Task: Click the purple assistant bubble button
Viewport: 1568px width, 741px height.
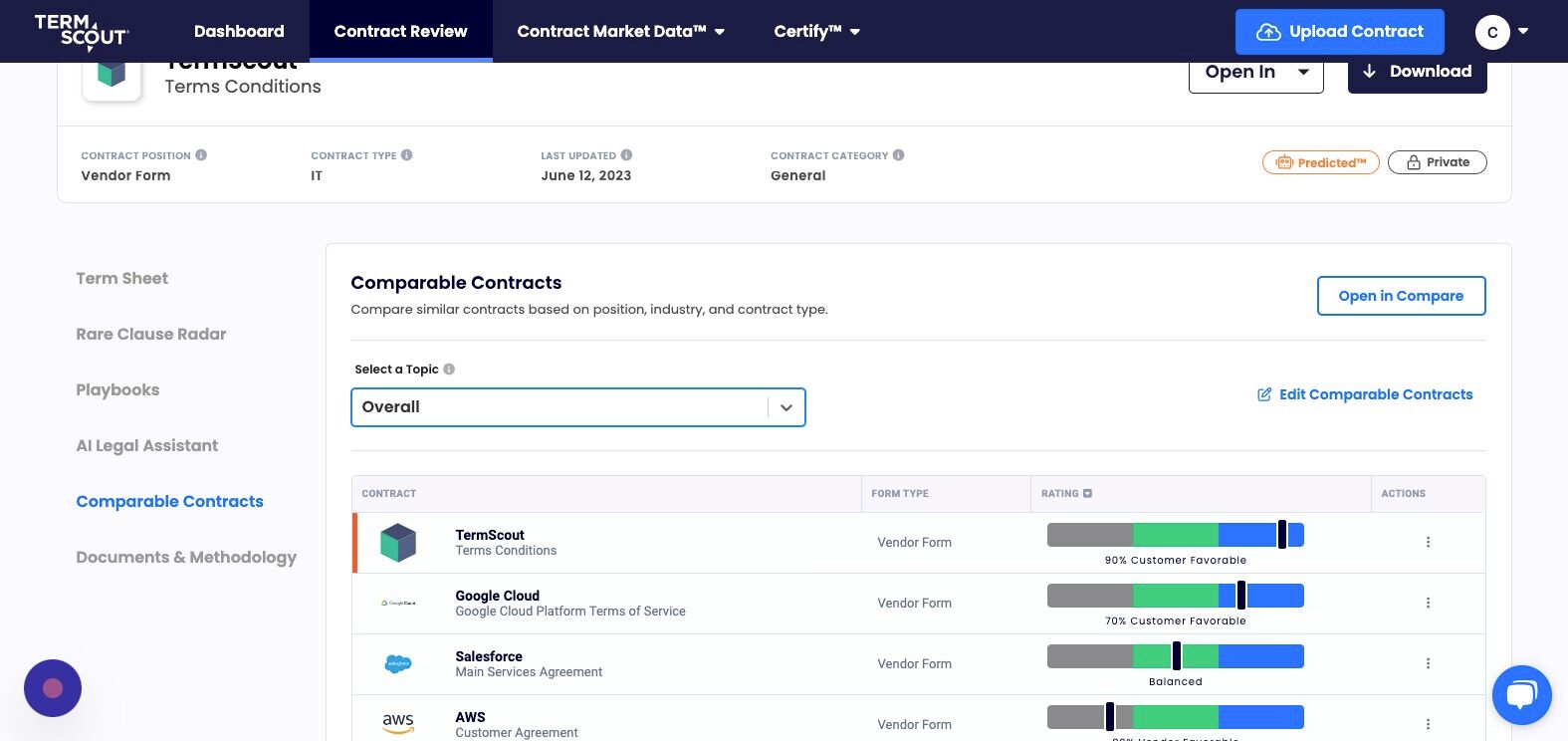Action: pos(53,688)
